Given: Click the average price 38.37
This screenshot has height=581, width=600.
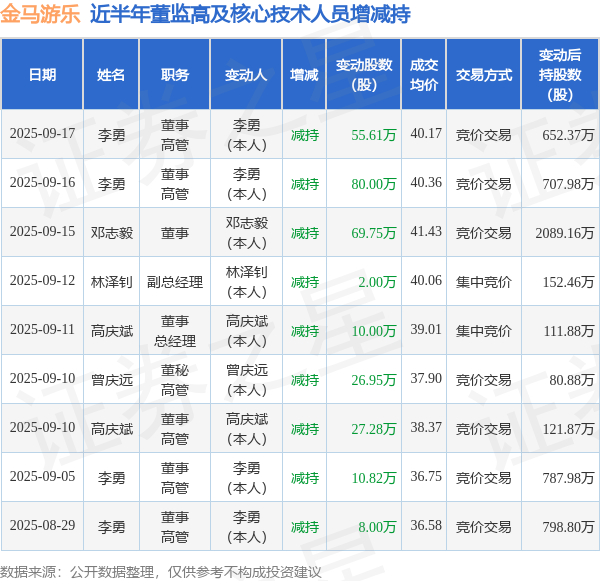Looking at the screenshot, I should [x=426, y=428].
